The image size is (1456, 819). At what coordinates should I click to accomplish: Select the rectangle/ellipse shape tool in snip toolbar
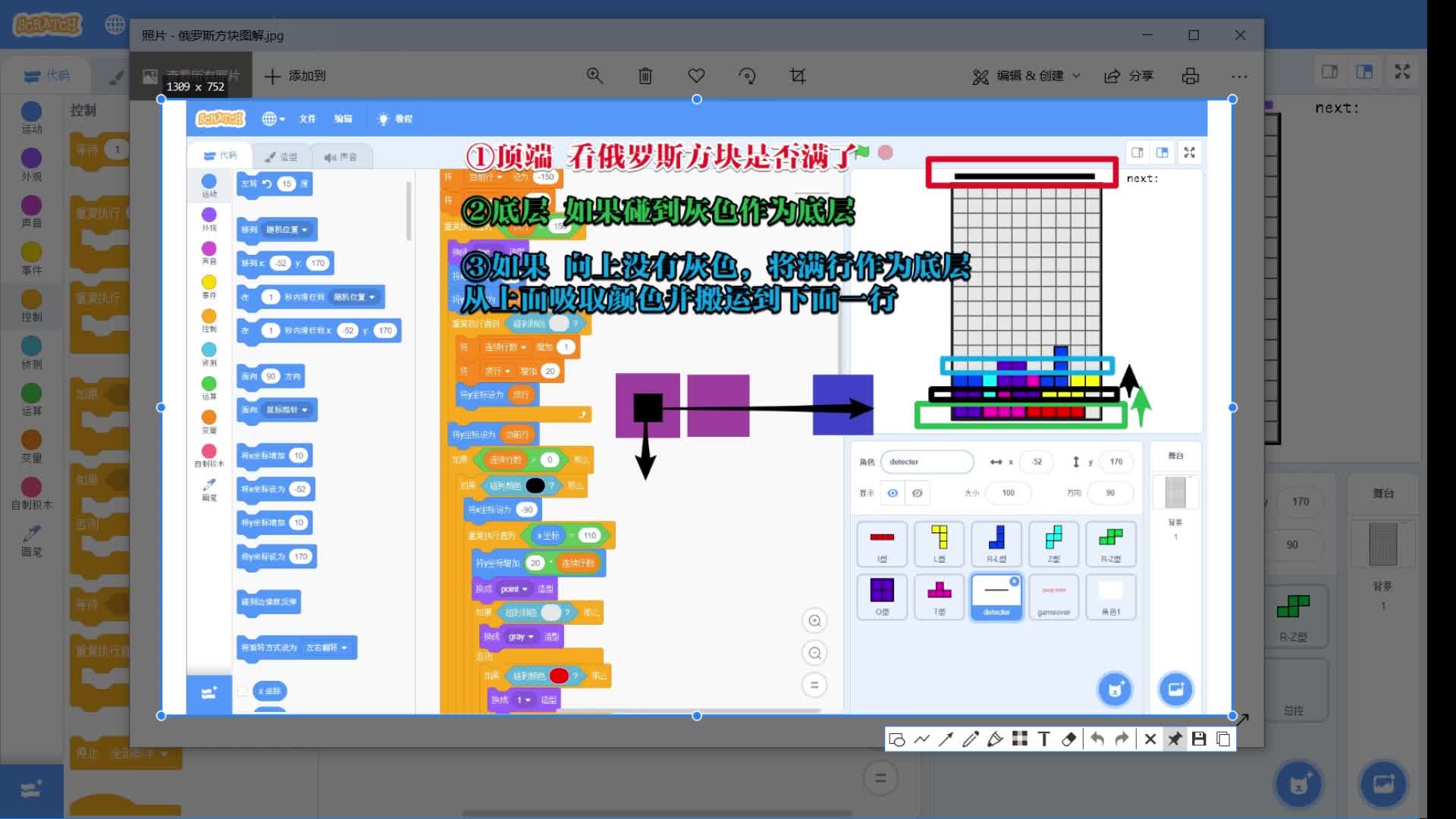click(x=896, y=739)
